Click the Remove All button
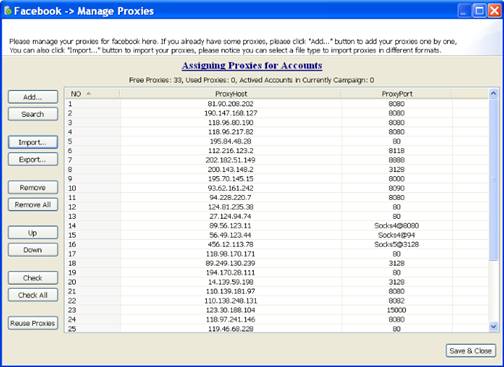The image size is (504, 367). 33,204
